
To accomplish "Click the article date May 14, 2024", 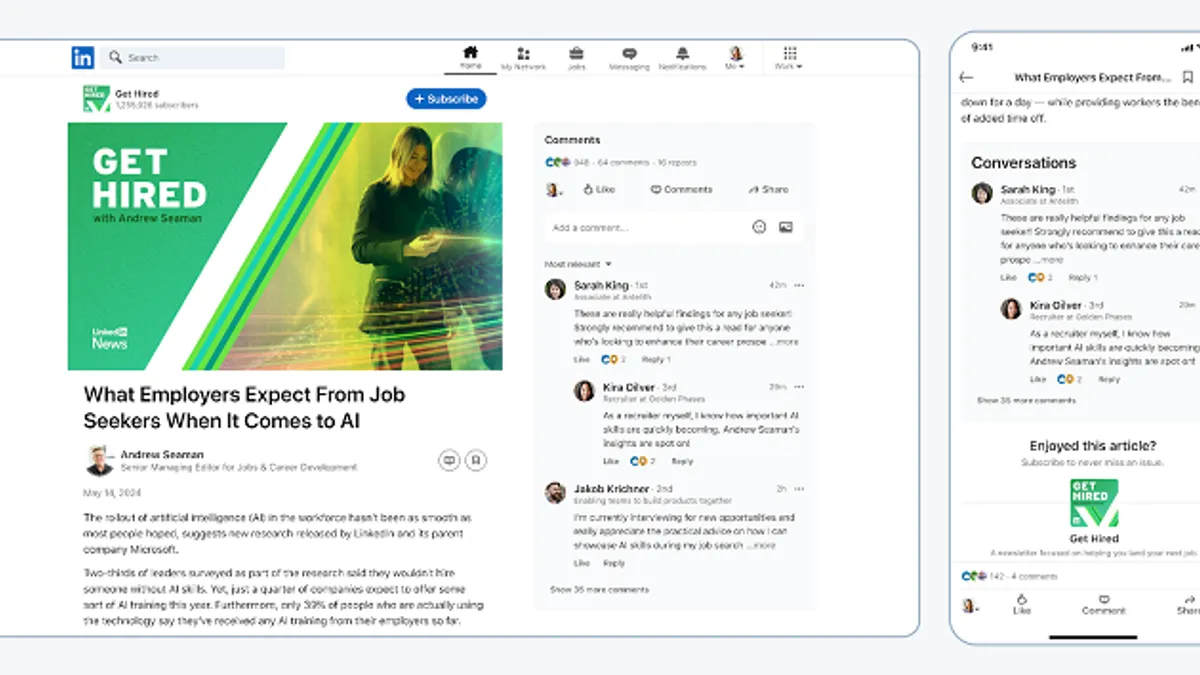I will (111, 493).
